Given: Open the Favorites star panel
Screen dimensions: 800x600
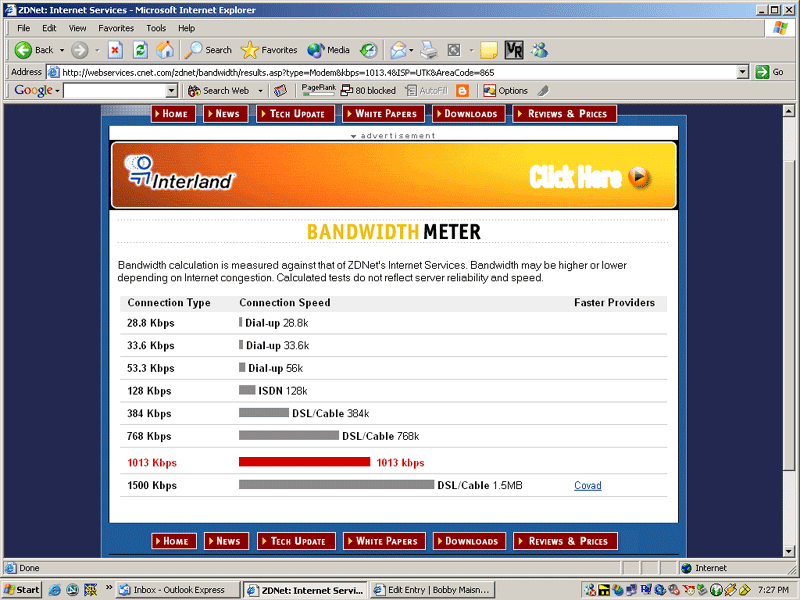Looking at the screenshot, I should pyautogui.click(x=269, y=50).
